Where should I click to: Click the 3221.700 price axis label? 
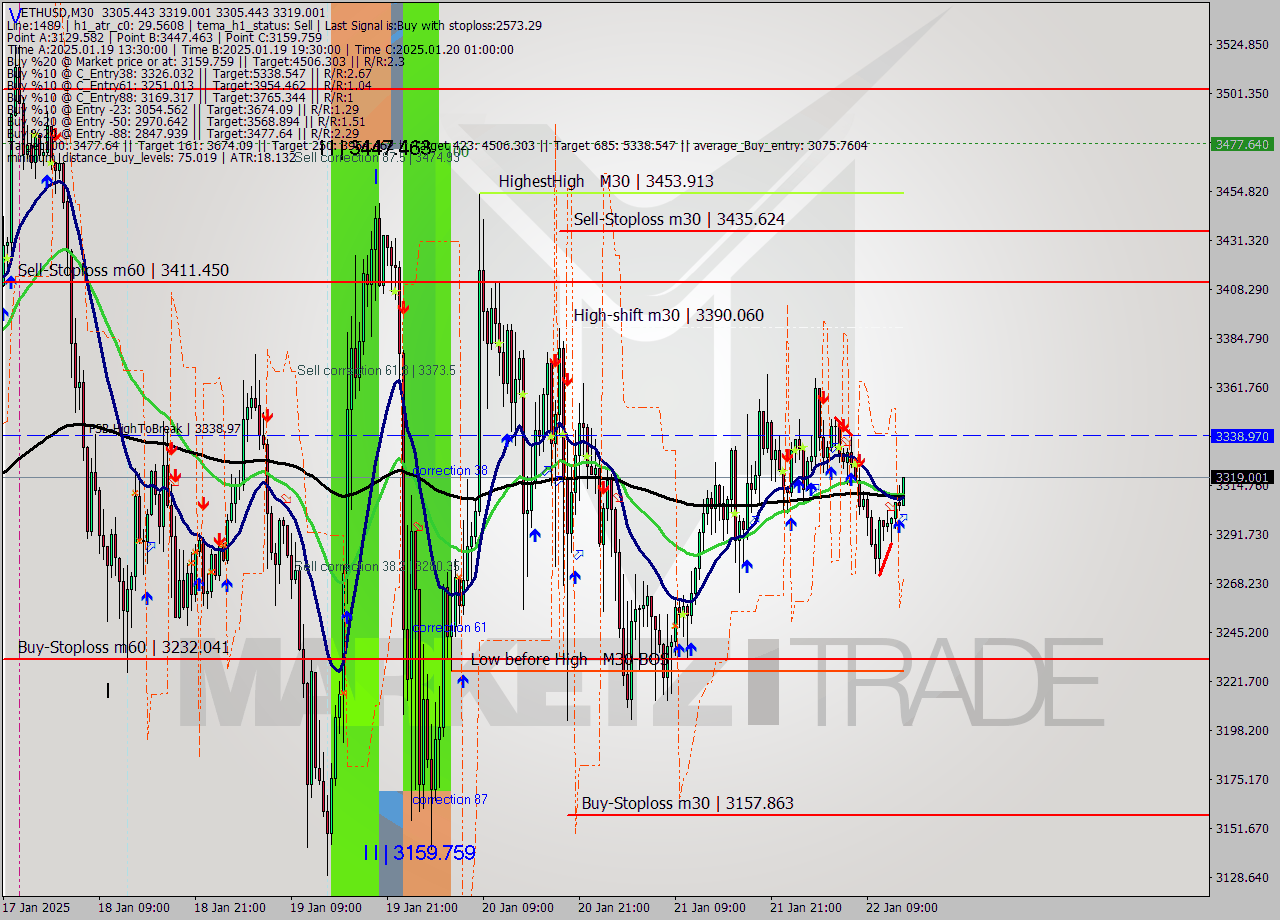(1243, 681)
